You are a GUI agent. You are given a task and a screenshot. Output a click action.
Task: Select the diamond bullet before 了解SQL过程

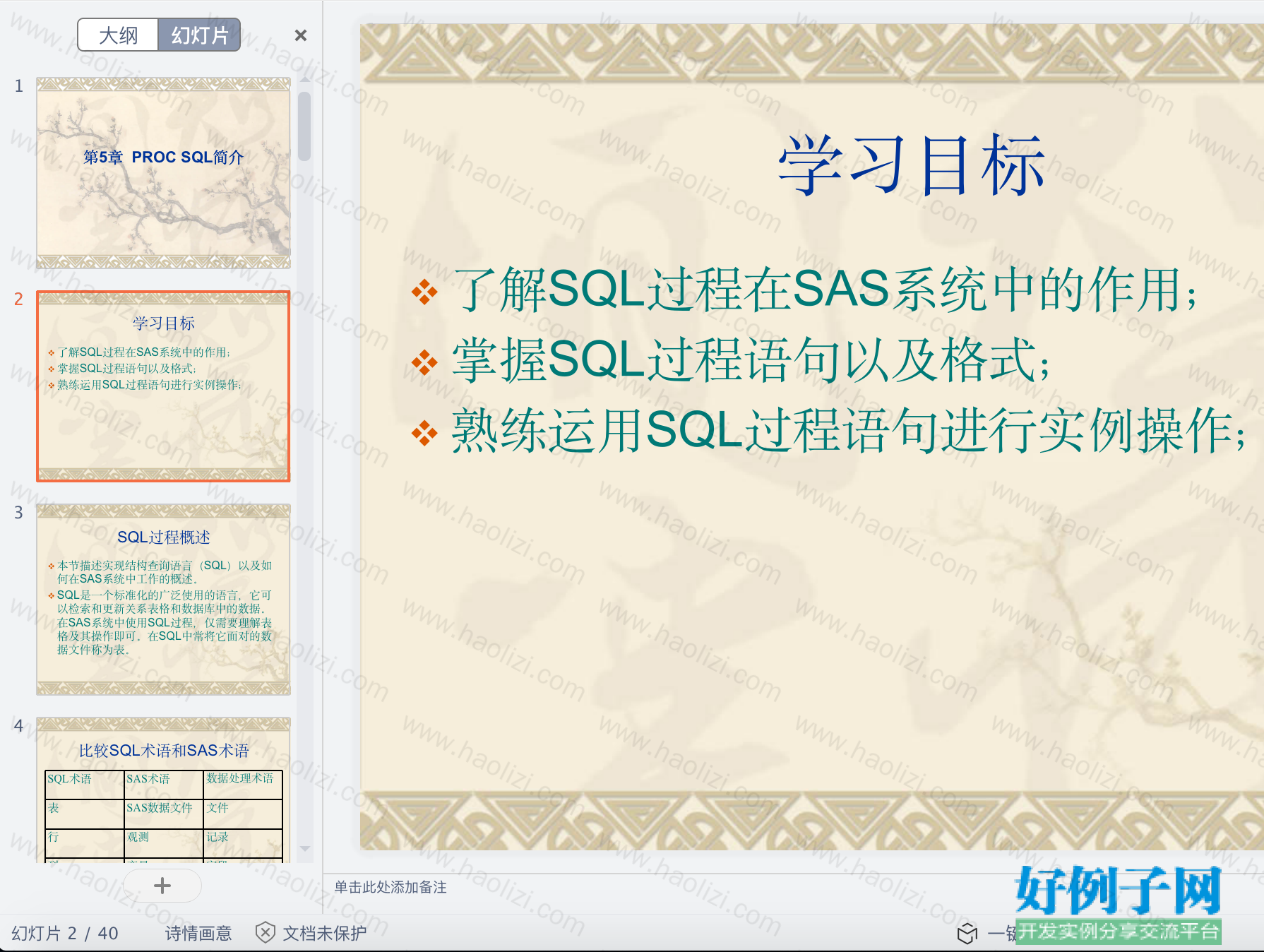424,292
